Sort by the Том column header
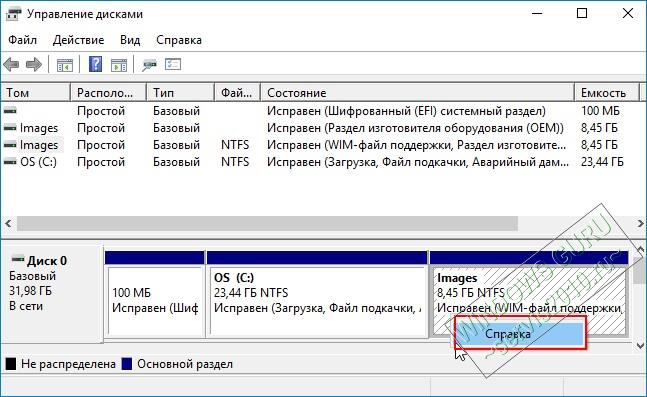Screen dimensions: 647x397 (35, 93)
